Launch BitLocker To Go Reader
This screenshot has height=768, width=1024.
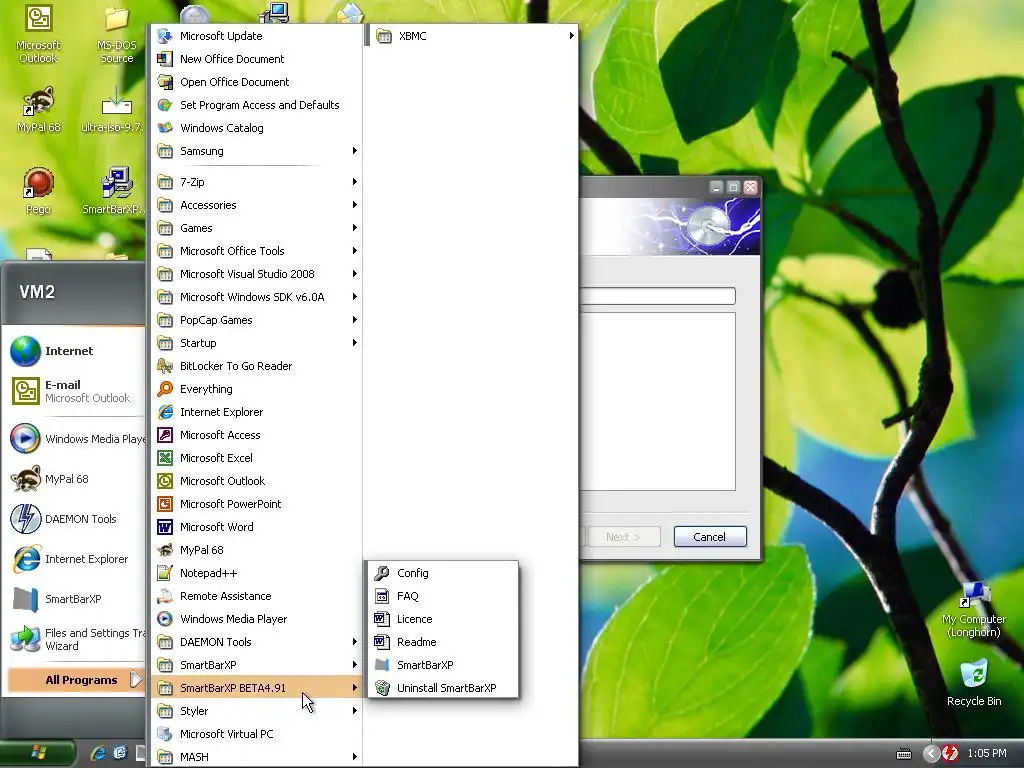(256, 366)
